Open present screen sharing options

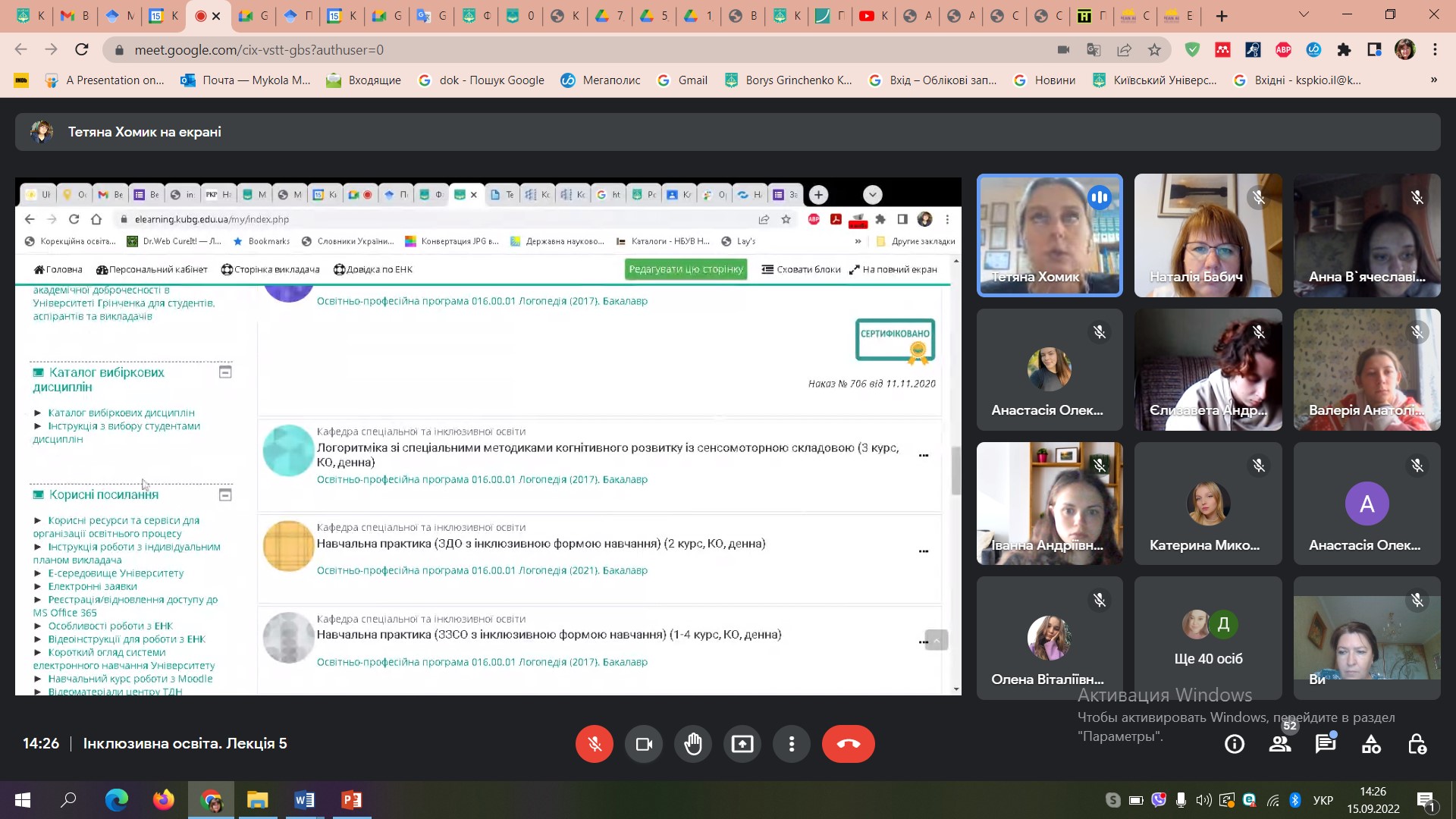pyautogui.click(x=742, y=744)
